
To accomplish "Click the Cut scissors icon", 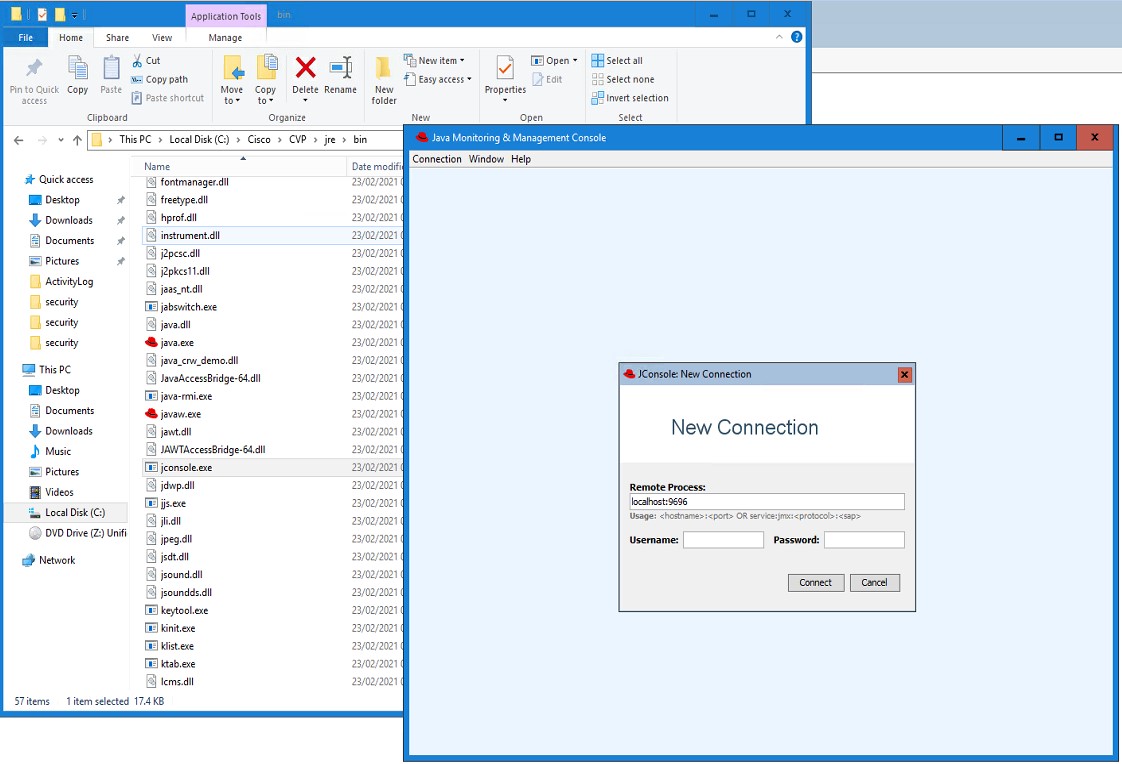I will (137, 61).
